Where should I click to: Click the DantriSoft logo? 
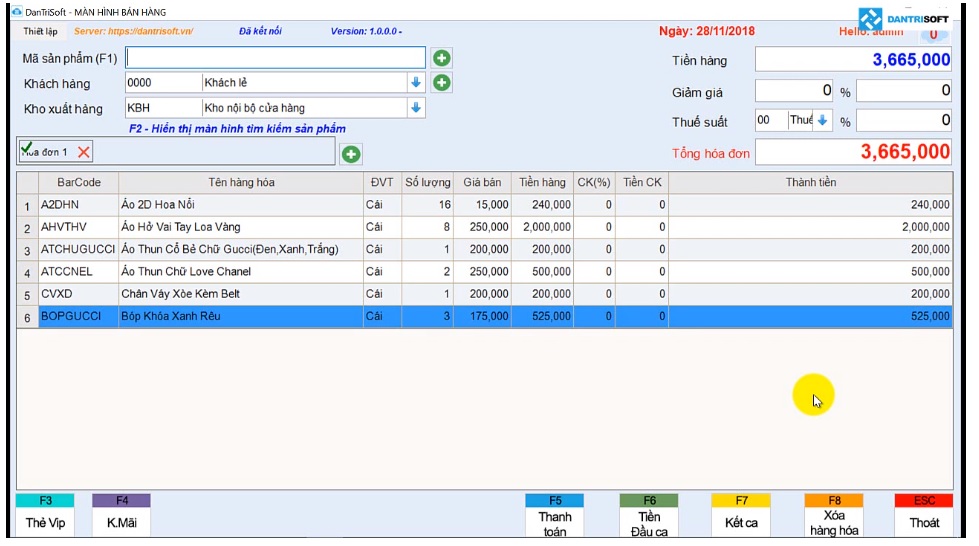tap(903, 19)
